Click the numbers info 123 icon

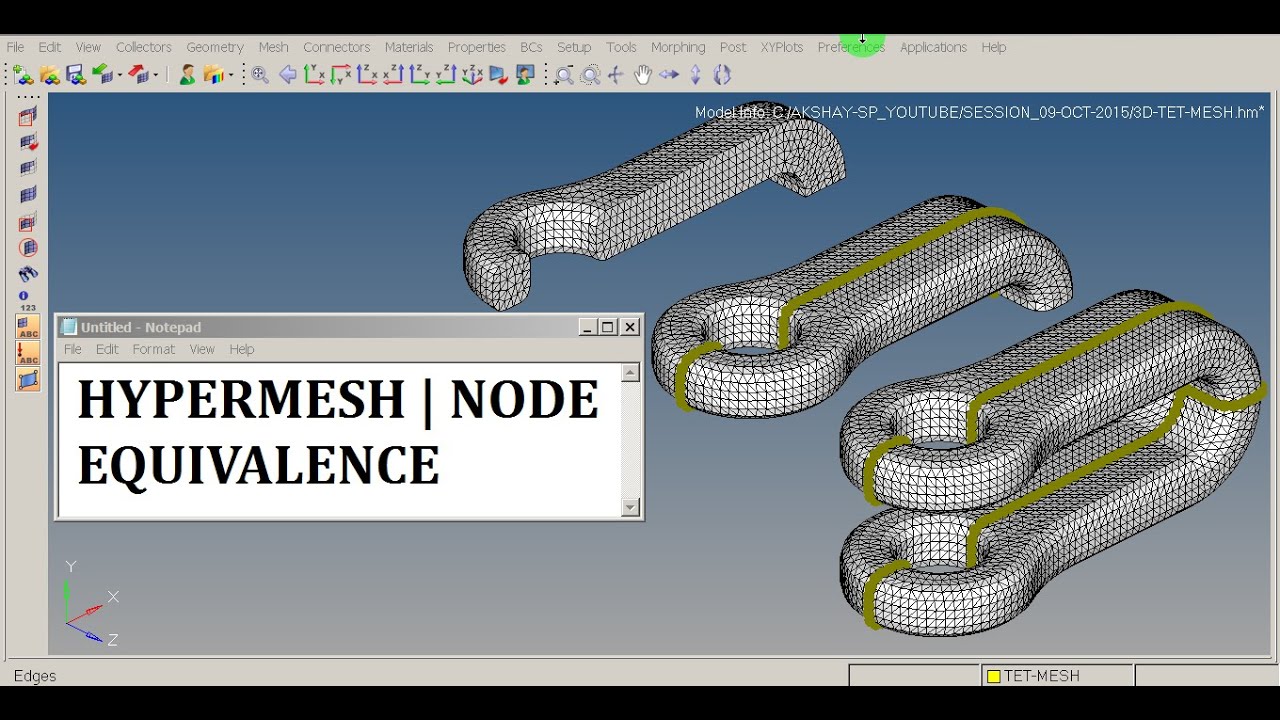click(27, 301)
